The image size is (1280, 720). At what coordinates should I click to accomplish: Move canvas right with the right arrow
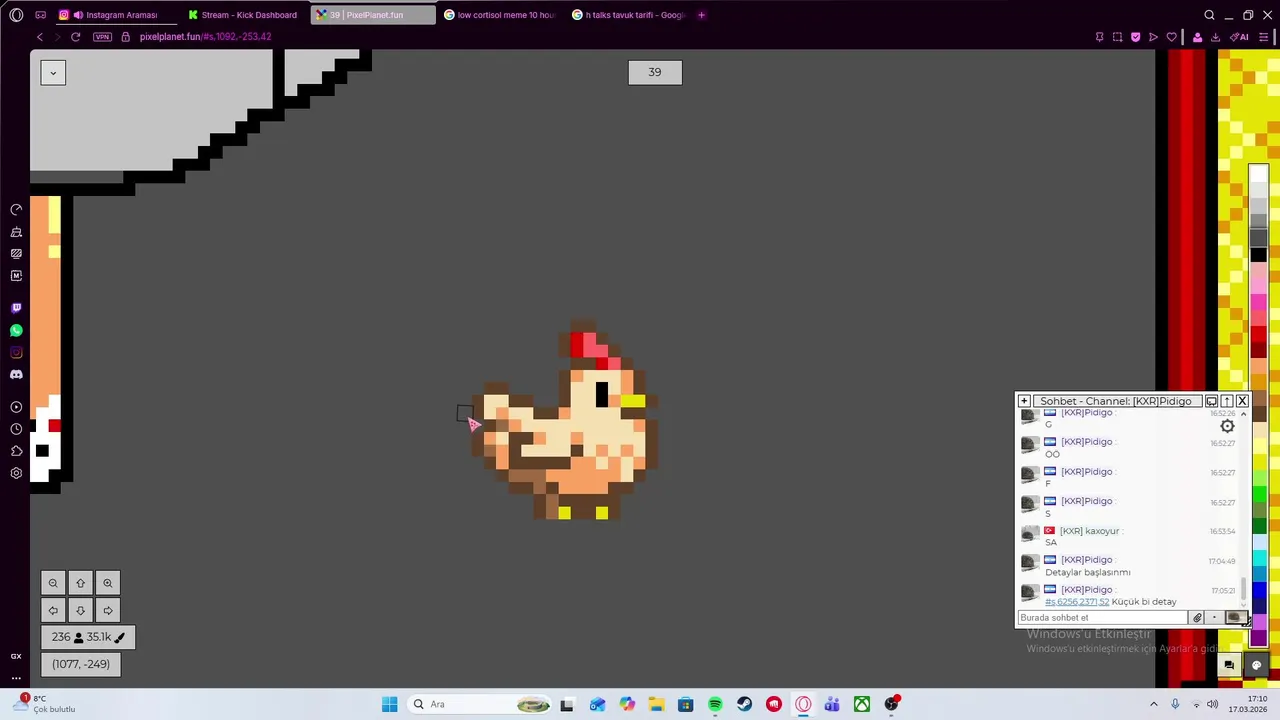tap(108, 610)
